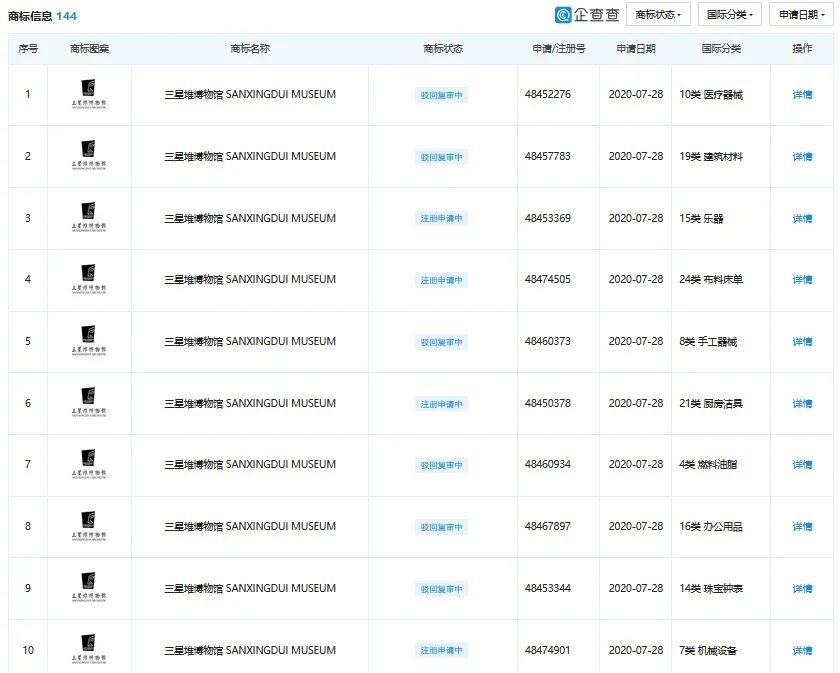Screen dimensions: 840x673
Task: Open trademark image for 19类 建筑材料 row
Action: [89, 156]
